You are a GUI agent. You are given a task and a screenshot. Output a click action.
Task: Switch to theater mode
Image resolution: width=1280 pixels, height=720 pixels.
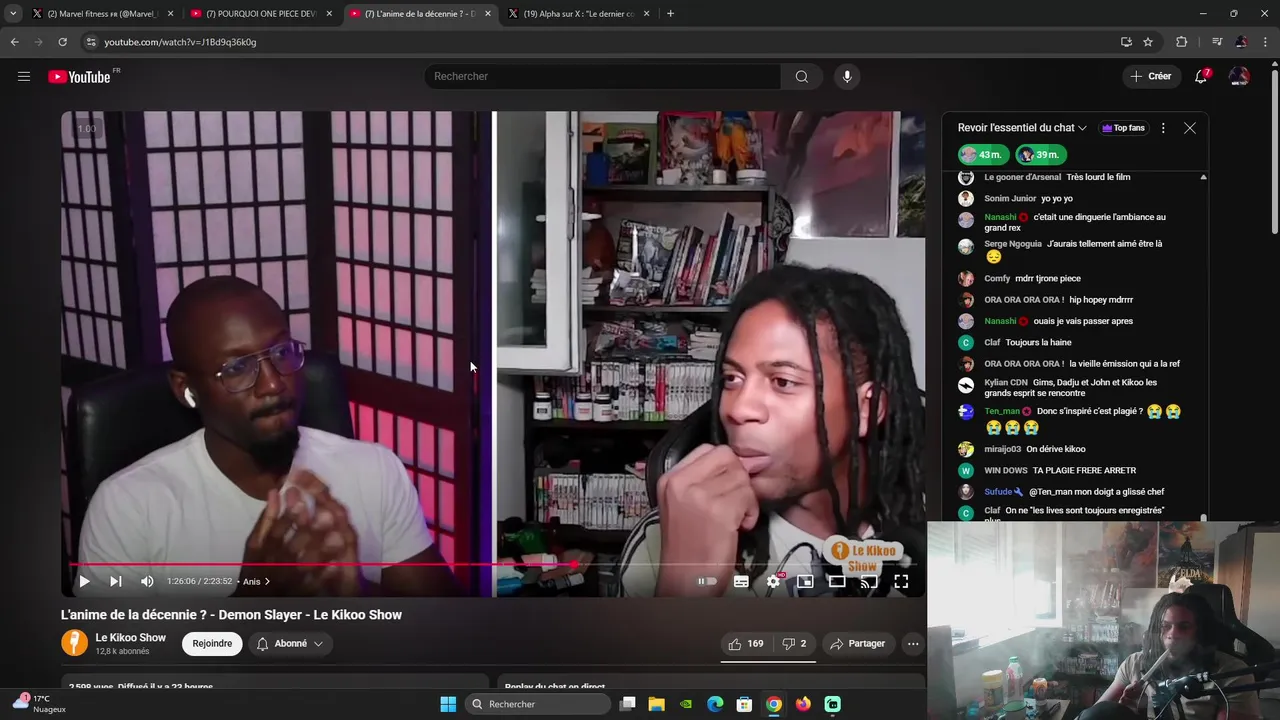(837, 581)
